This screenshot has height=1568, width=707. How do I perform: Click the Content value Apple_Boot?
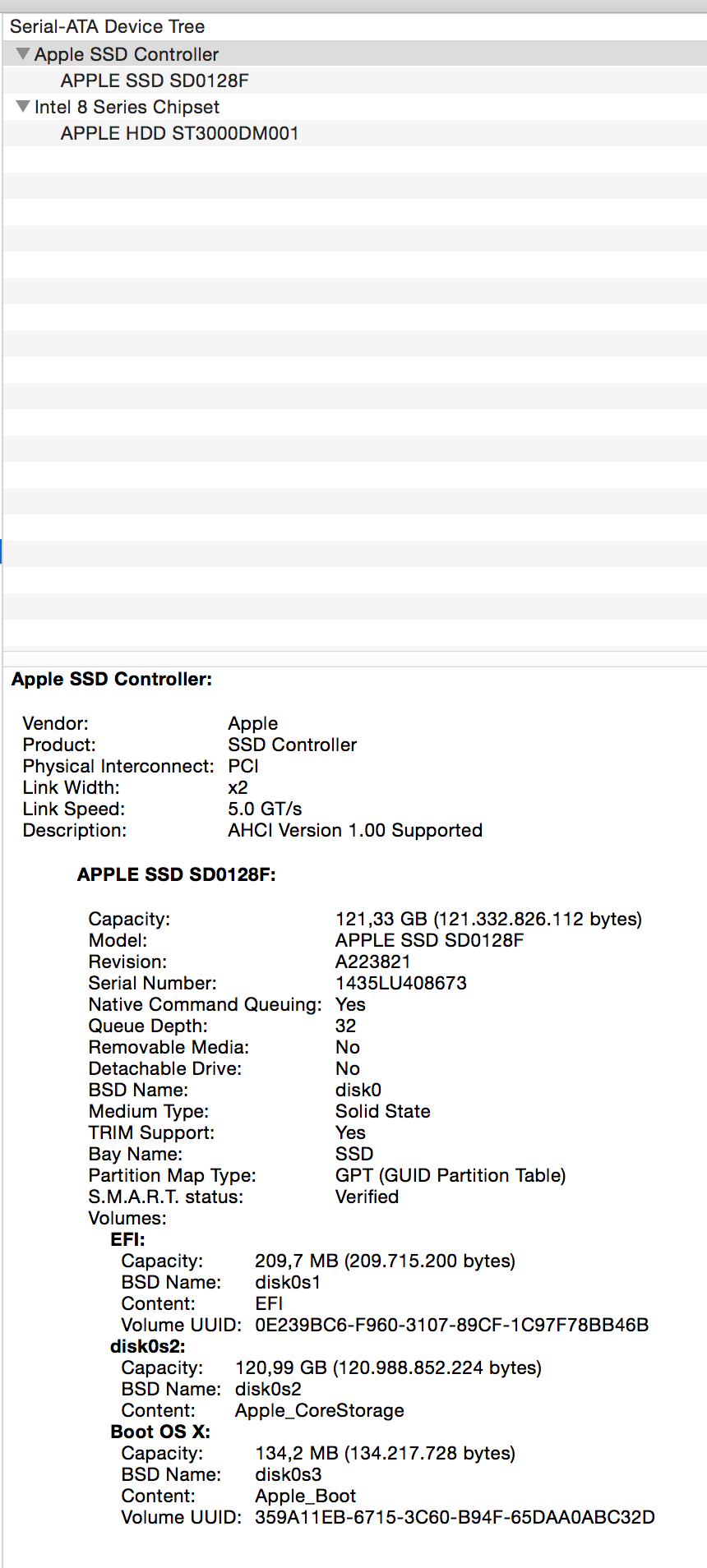pyautogui.click(x=306, y=1497)
